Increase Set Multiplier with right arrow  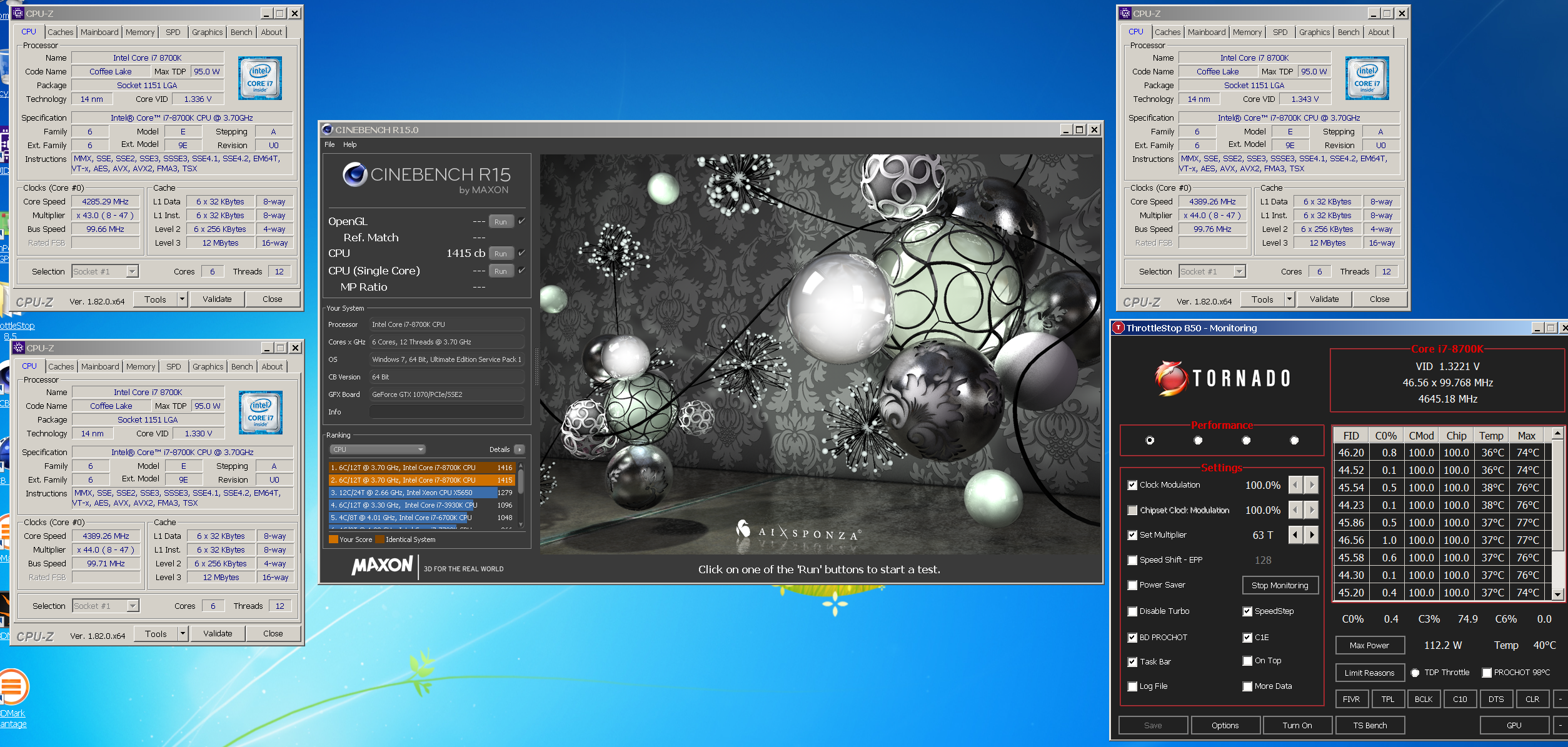tap(1312, 534)
